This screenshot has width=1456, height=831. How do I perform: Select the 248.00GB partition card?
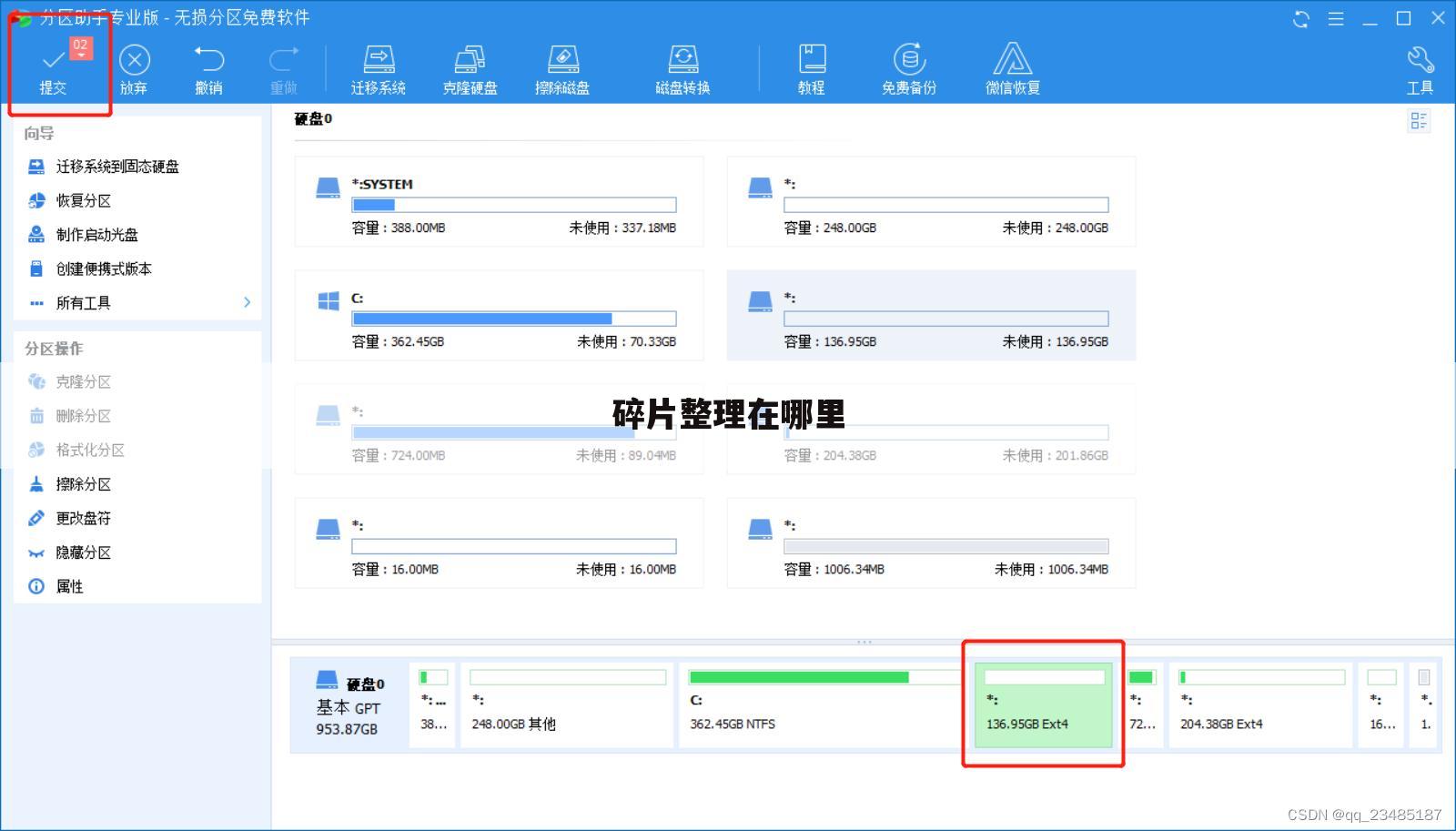931,201
